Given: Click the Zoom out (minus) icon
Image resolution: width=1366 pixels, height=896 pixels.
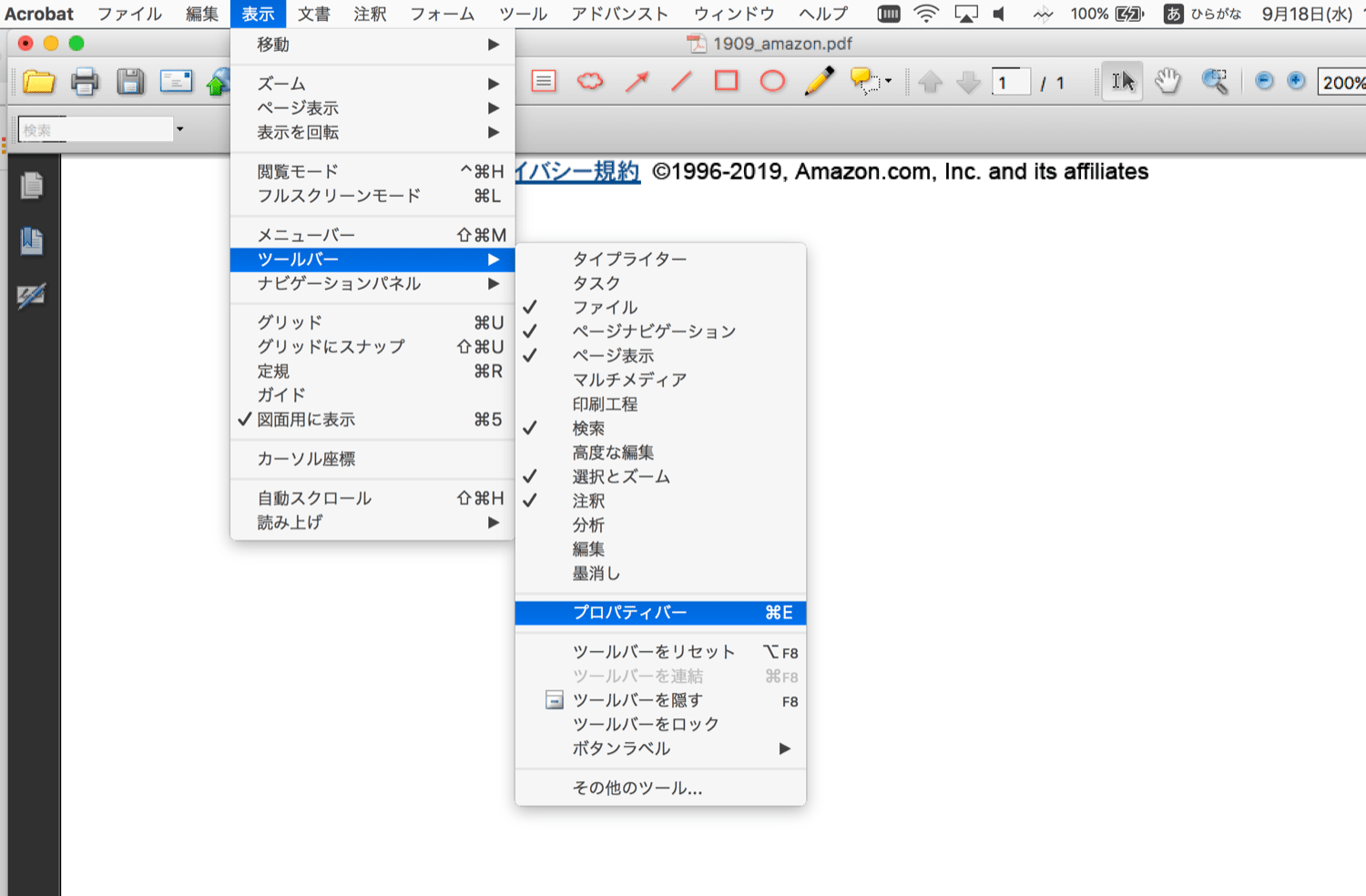Looking at the screenshot, I should tap(1264, 81).
